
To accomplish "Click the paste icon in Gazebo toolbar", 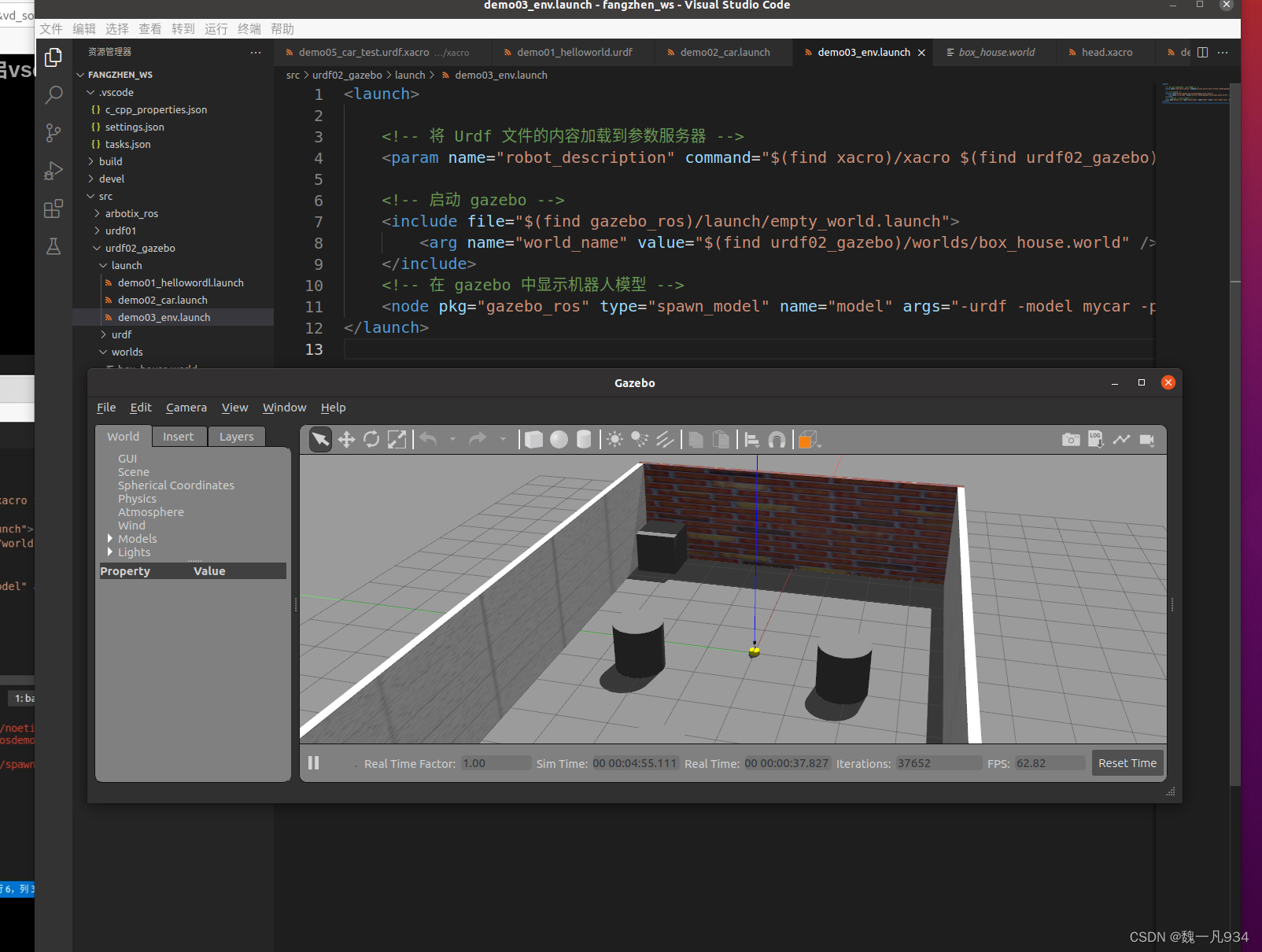I will 721,439.
